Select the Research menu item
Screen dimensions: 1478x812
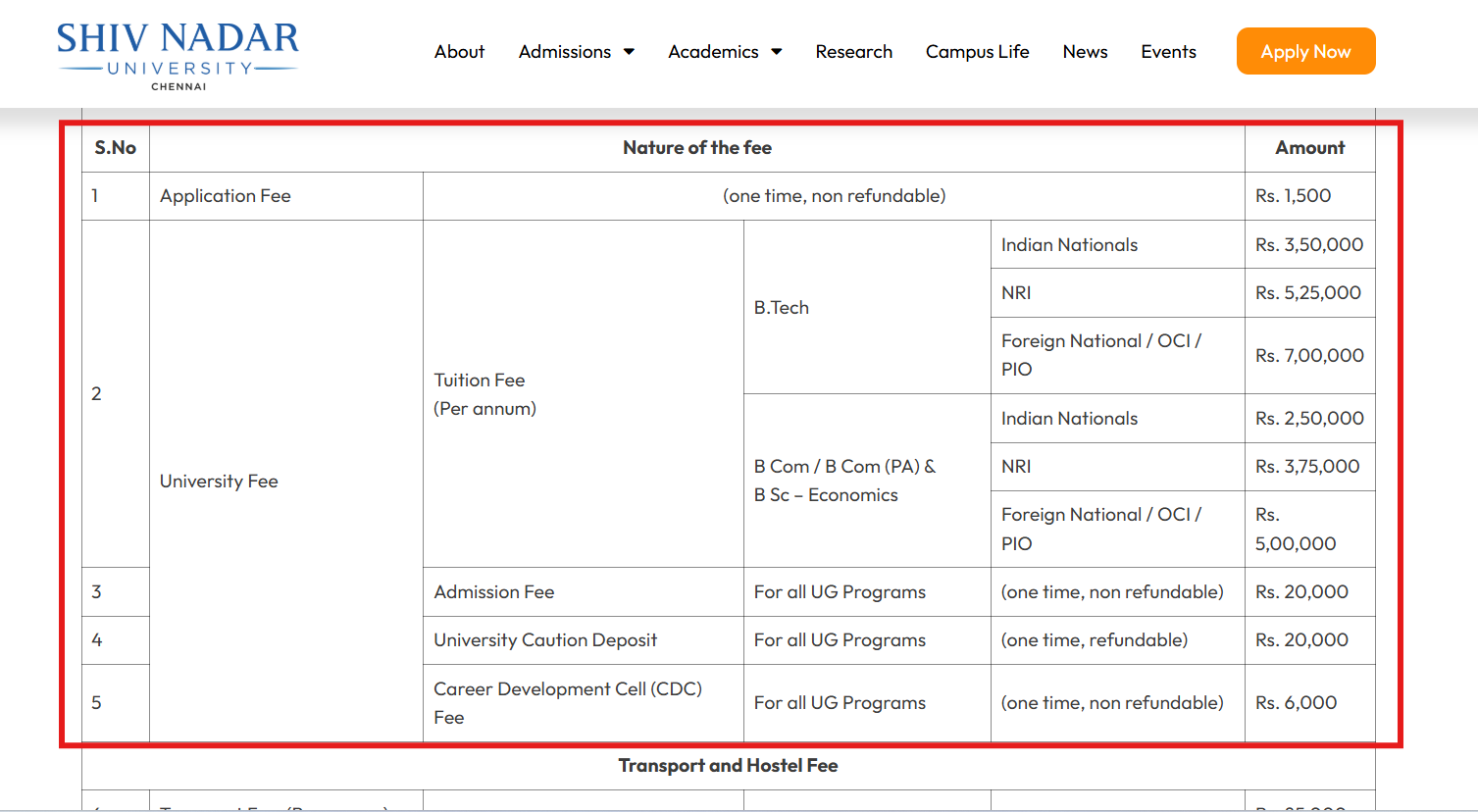853,51
